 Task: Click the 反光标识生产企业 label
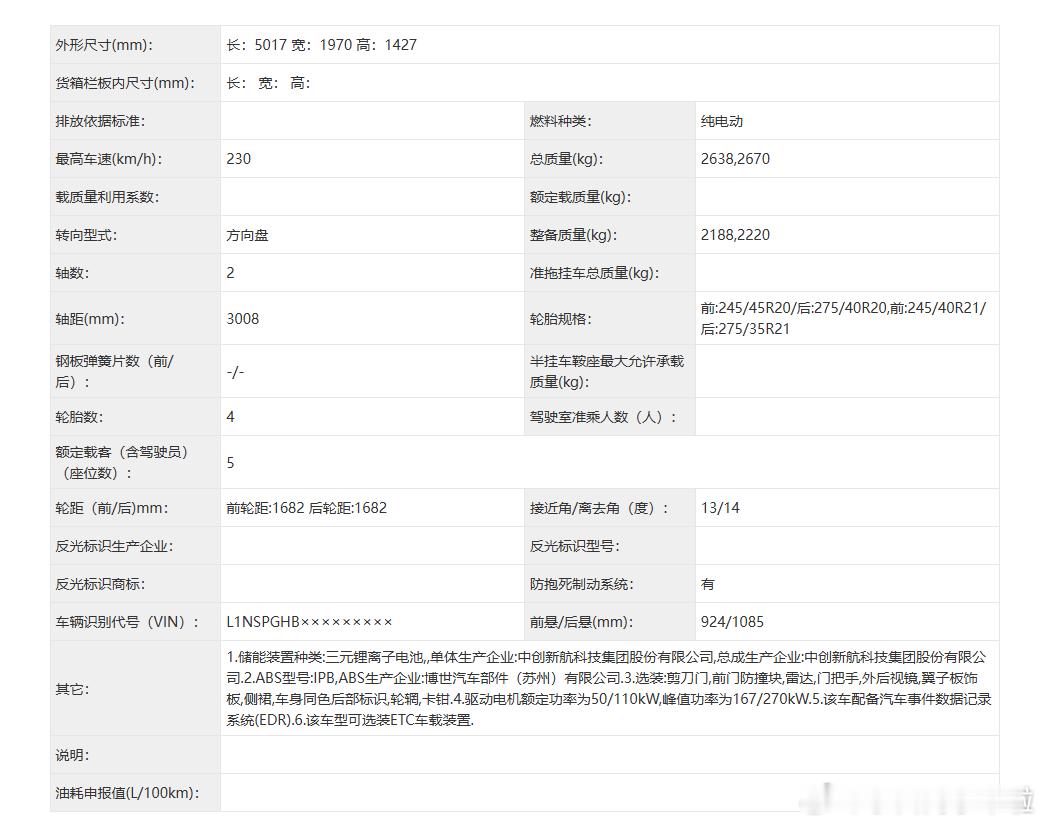click(x=114, y=547)
